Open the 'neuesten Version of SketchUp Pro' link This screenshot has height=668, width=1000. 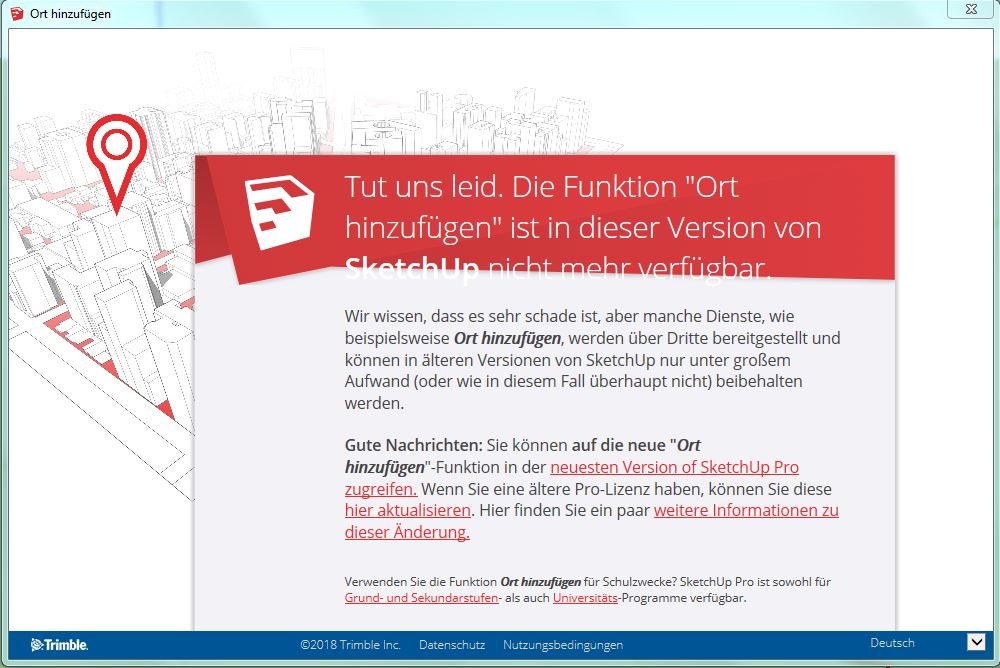[674, 467]
